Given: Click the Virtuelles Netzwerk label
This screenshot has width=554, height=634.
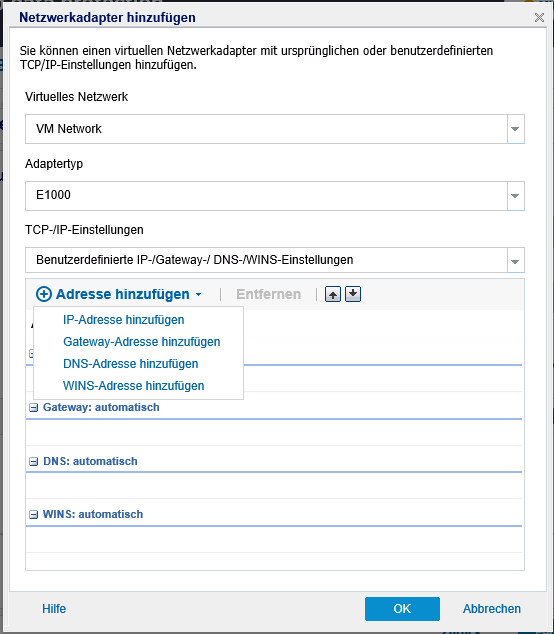Looking at the screenshot, I should 76,97.
